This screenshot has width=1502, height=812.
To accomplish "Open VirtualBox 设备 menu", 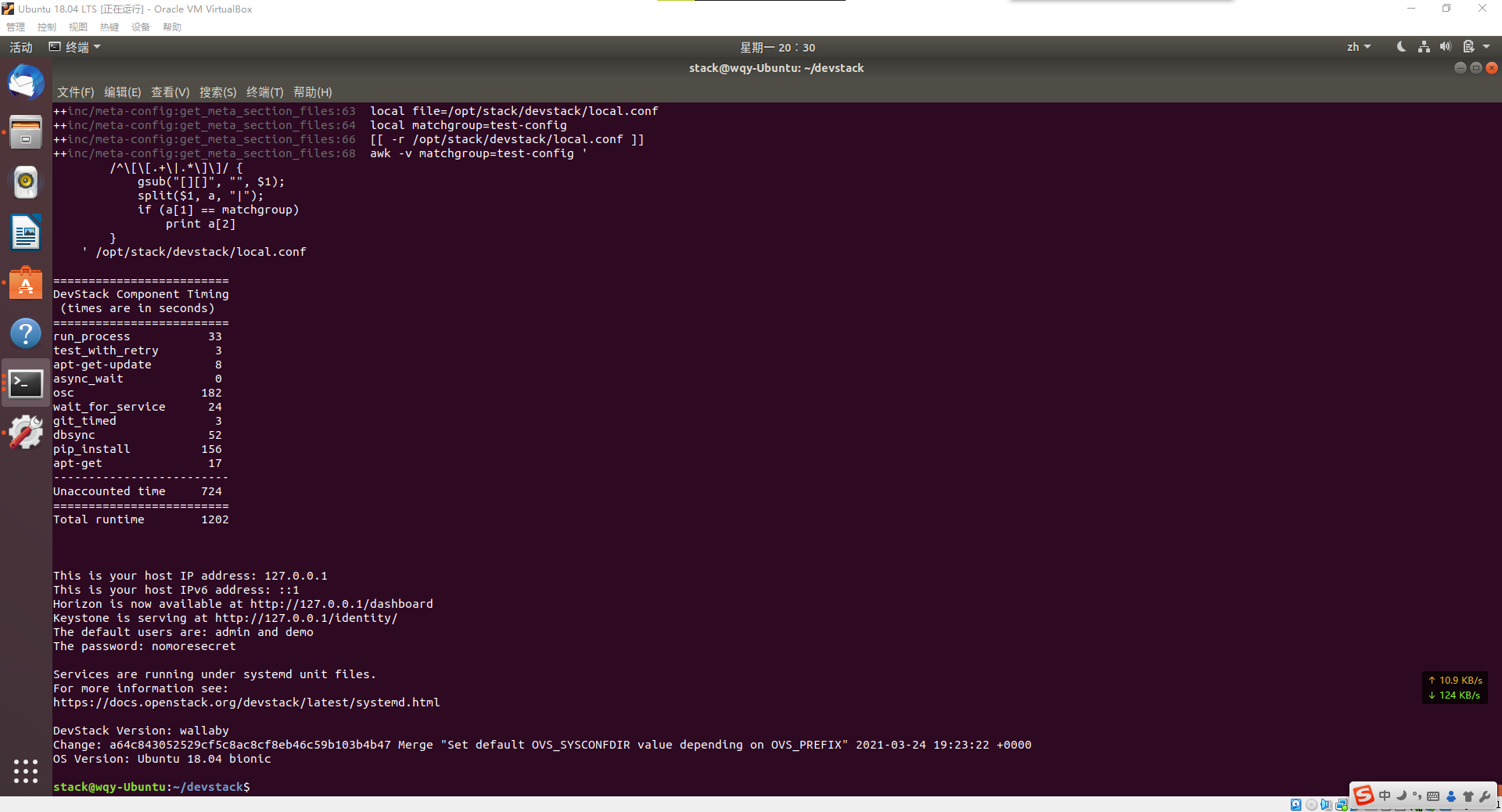I will [141, 27].
